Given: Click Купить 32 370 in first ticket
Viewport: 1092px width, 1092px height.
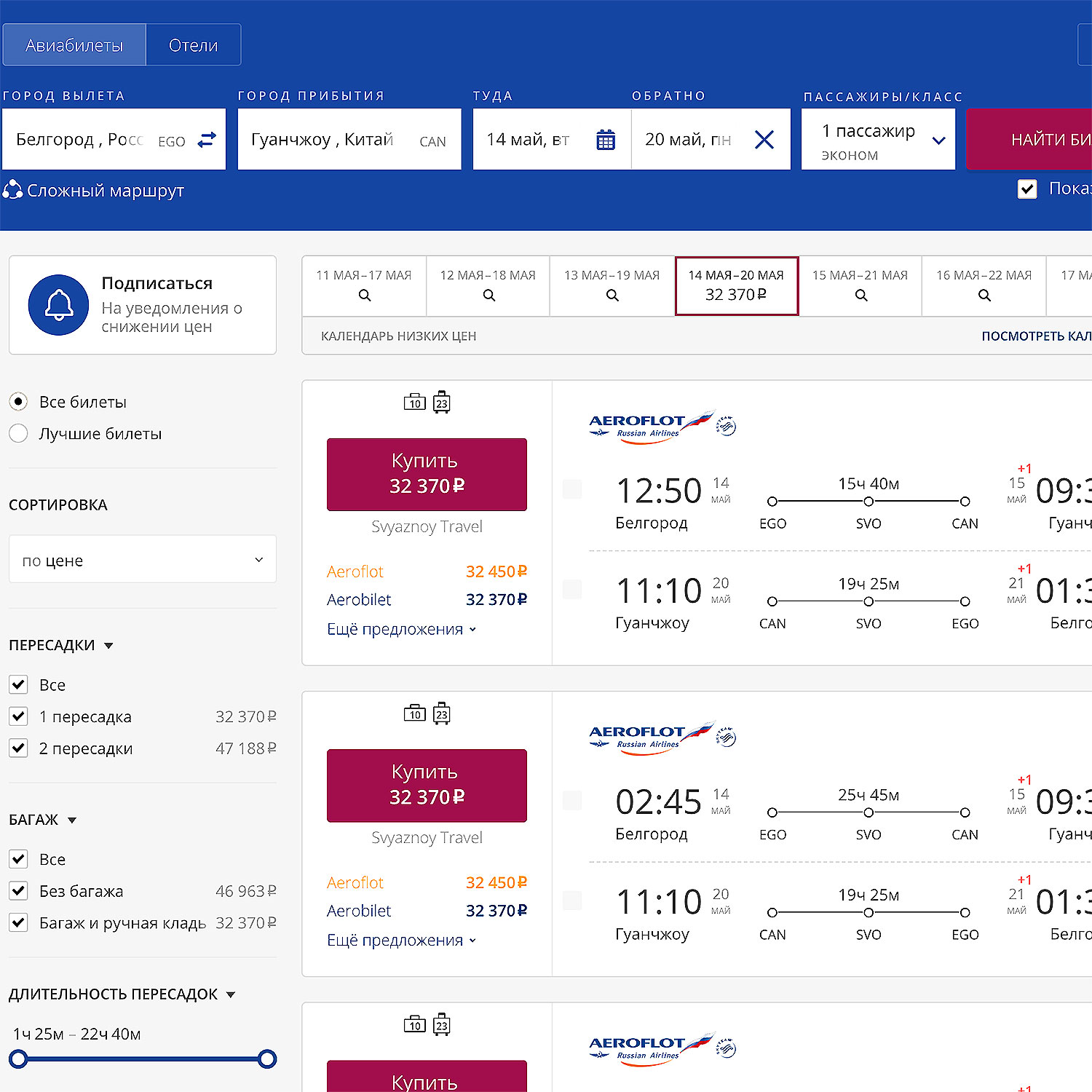Looking at the screenshot, I should pyautogui.click(x=427, y=474).
